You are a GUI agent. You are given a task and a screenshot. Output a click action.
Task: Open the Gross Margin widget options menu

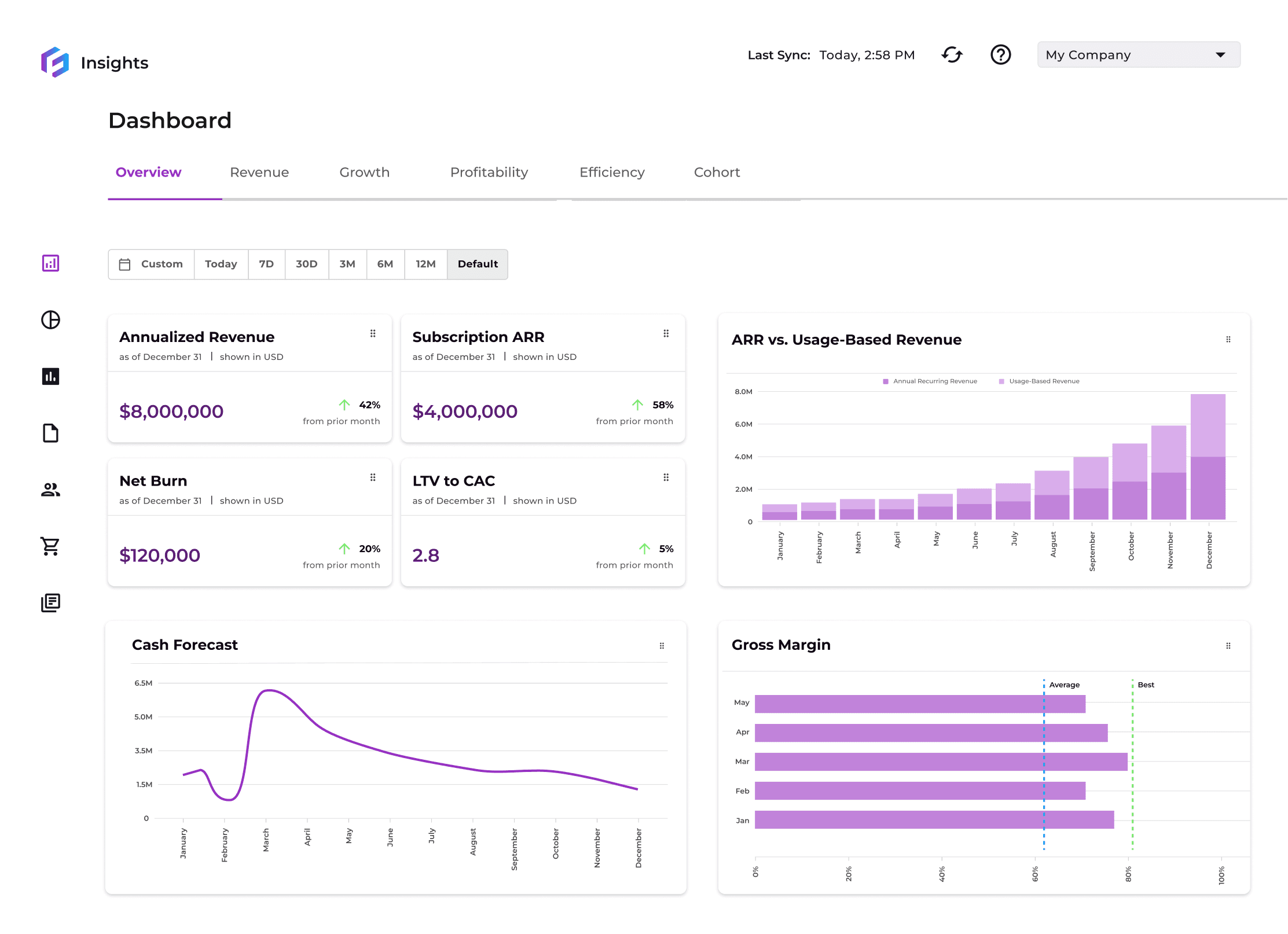[x=1228, y=645]
